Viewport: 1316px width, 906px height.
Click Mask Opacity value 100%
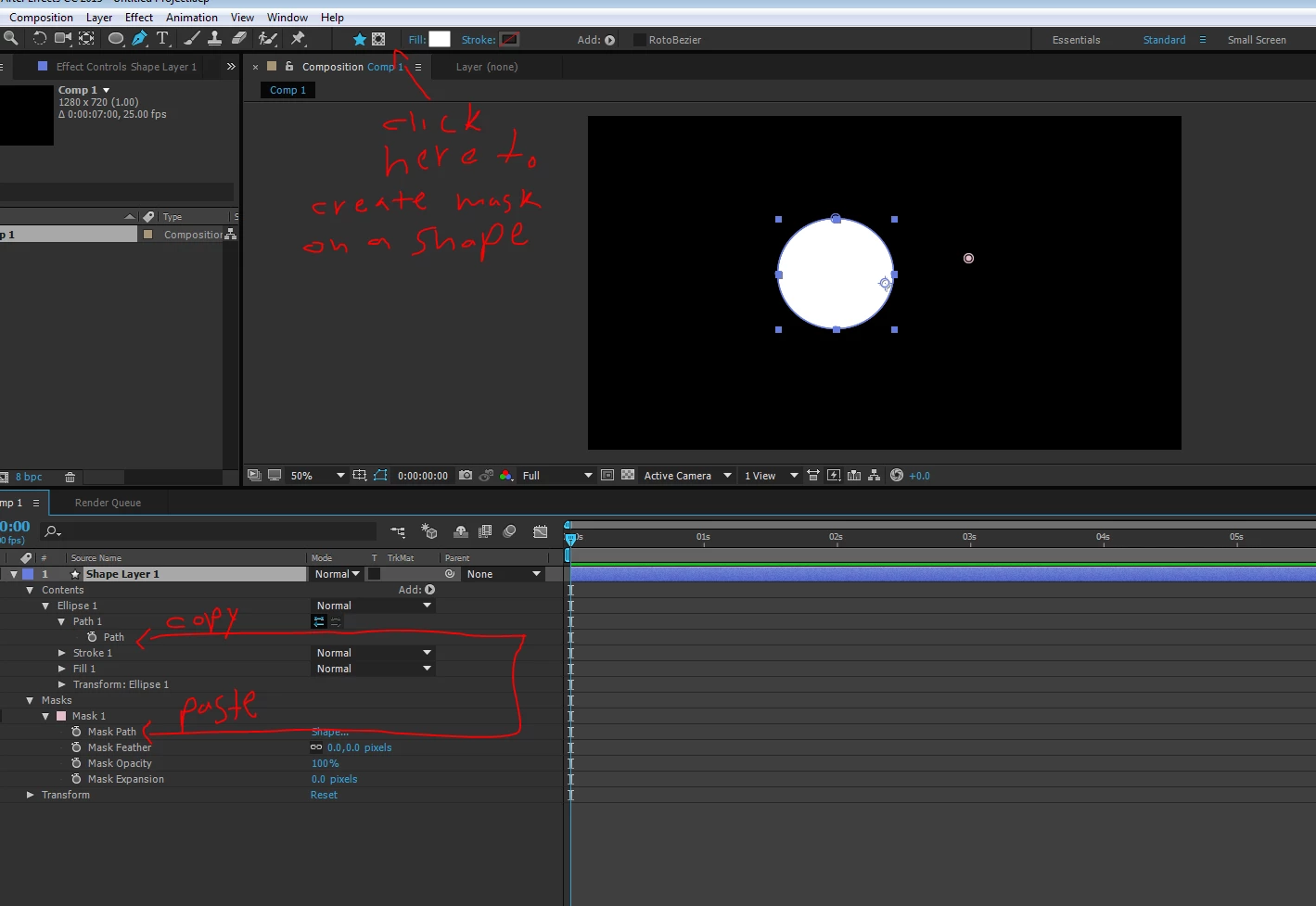[326, 763]
